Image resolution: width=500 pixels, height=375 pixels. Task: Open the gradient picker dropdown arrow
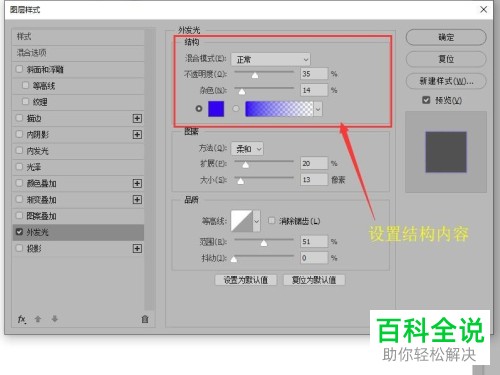point(318,109)
